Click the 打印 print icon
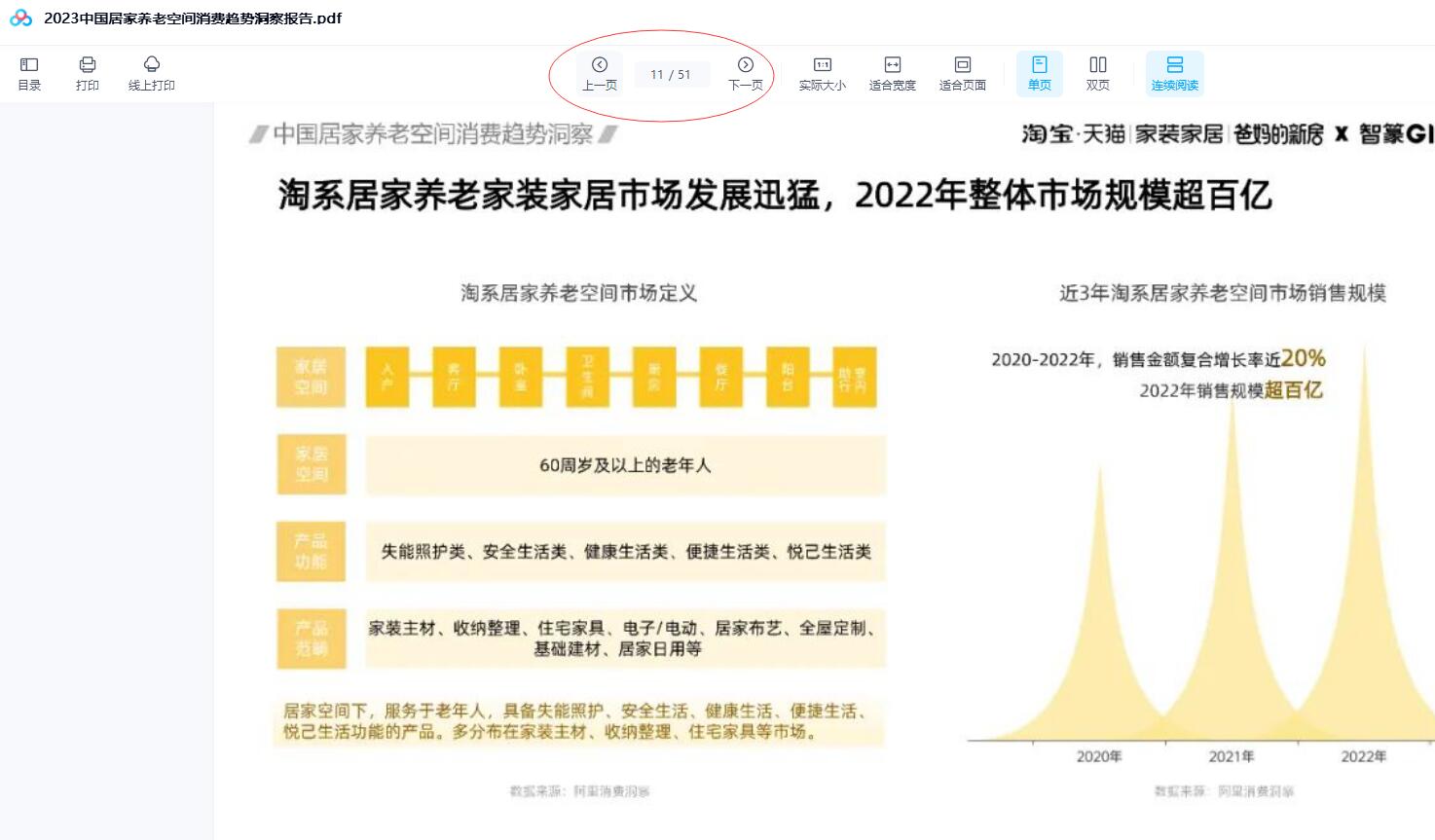1435x840 pixels. (x=88, y=73)
